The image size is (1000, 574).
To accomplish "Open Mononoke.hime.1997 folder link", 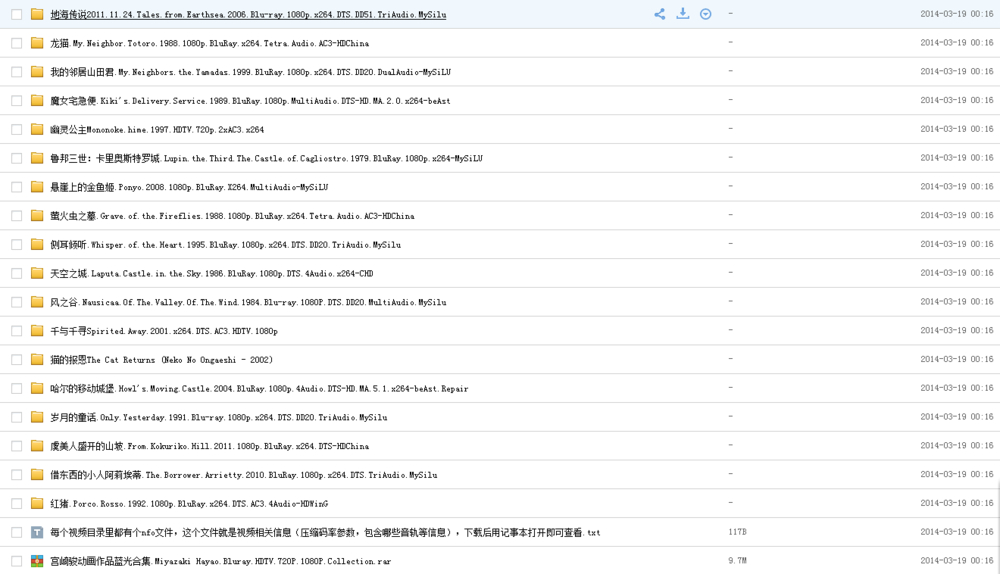I will tap(157, 129).
